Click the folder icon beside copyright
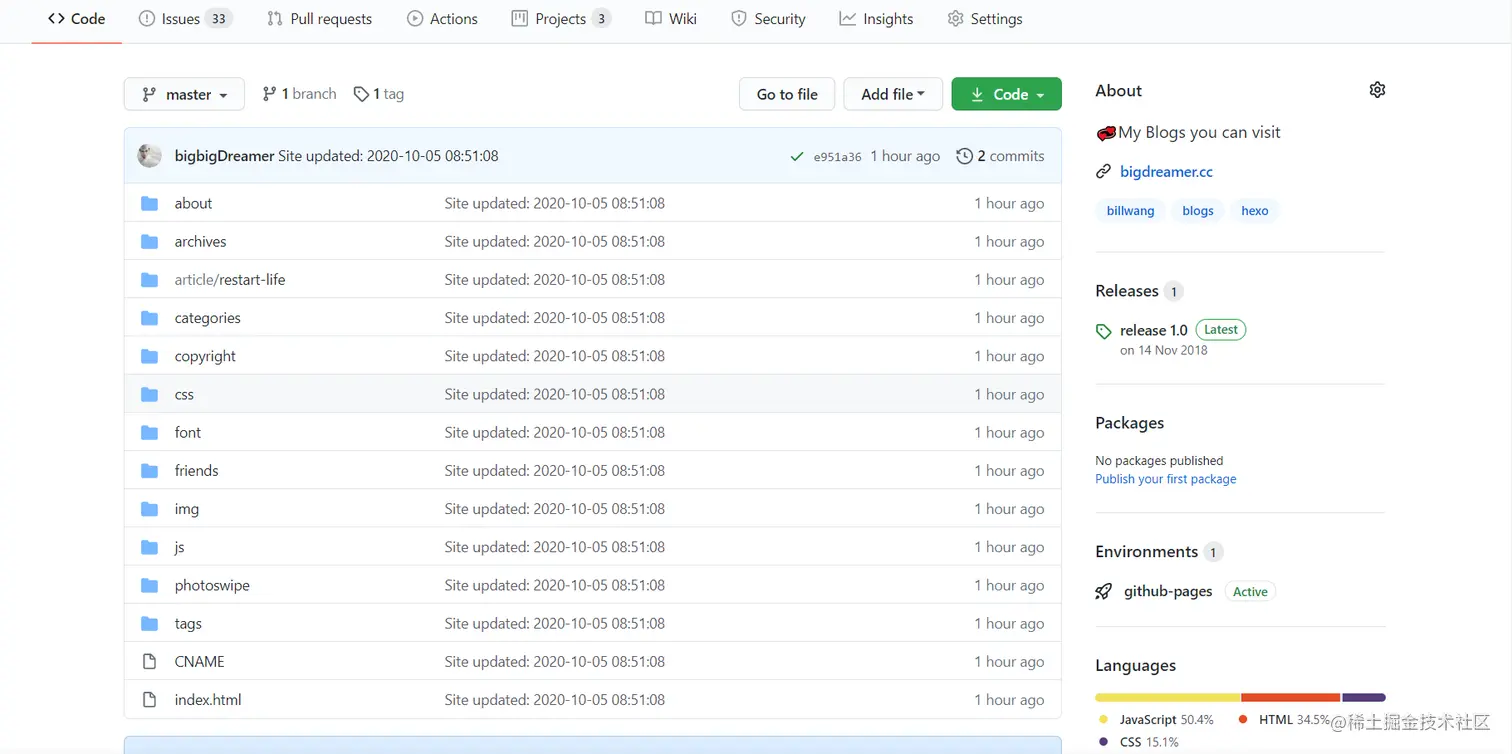This screenshot has width=1512, height=754. click(150, 356)
